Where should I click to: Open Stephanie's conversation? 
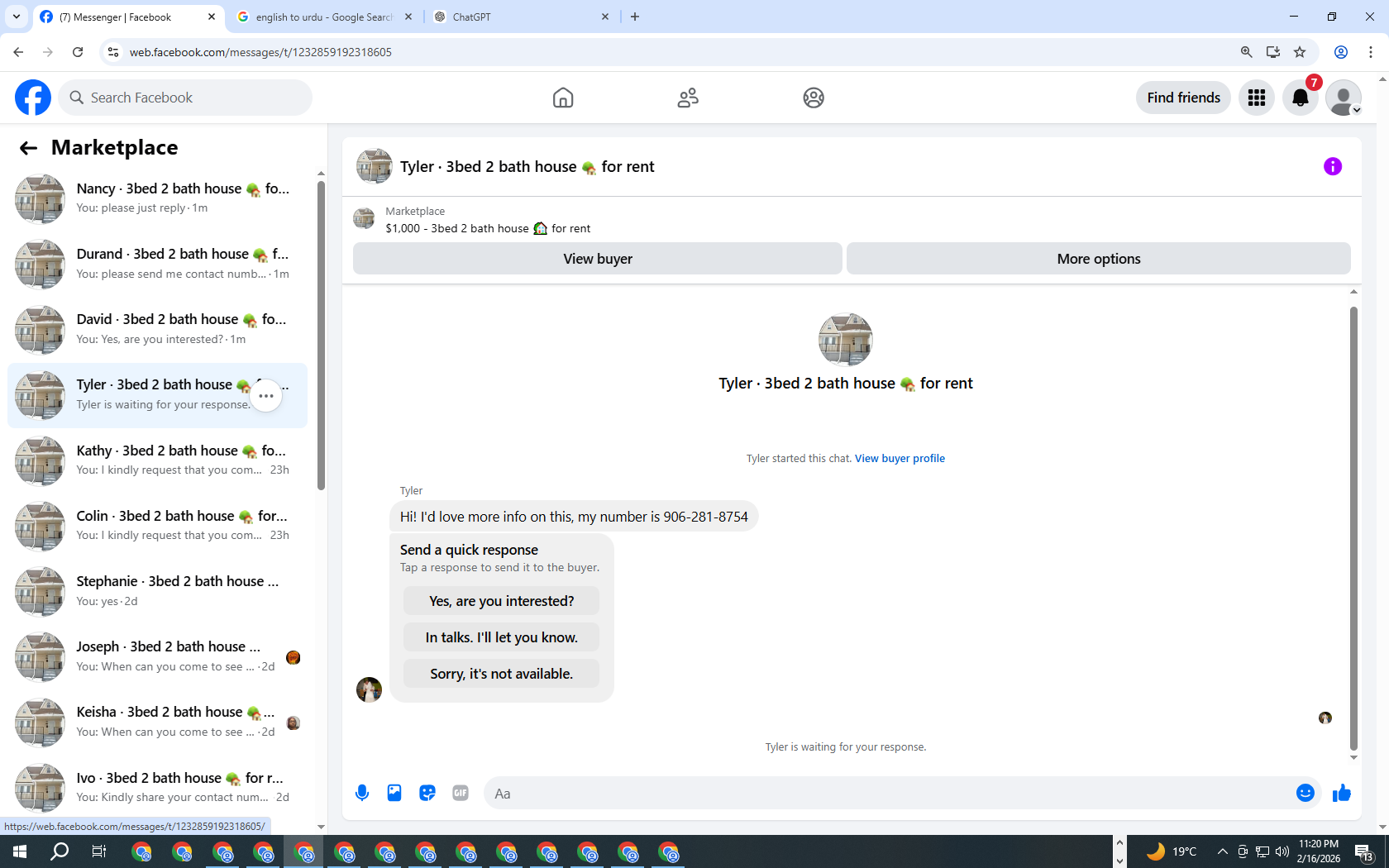(157, 591)
